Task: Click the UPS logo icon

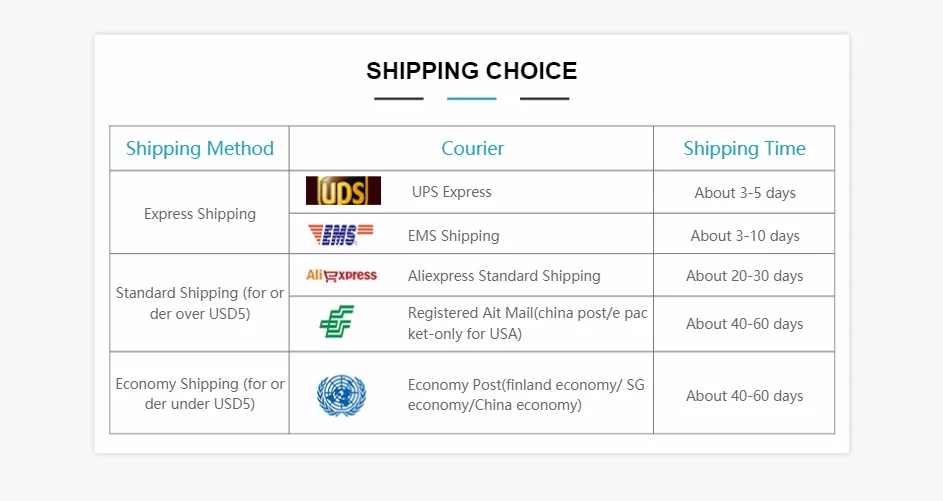Action: 343,191
